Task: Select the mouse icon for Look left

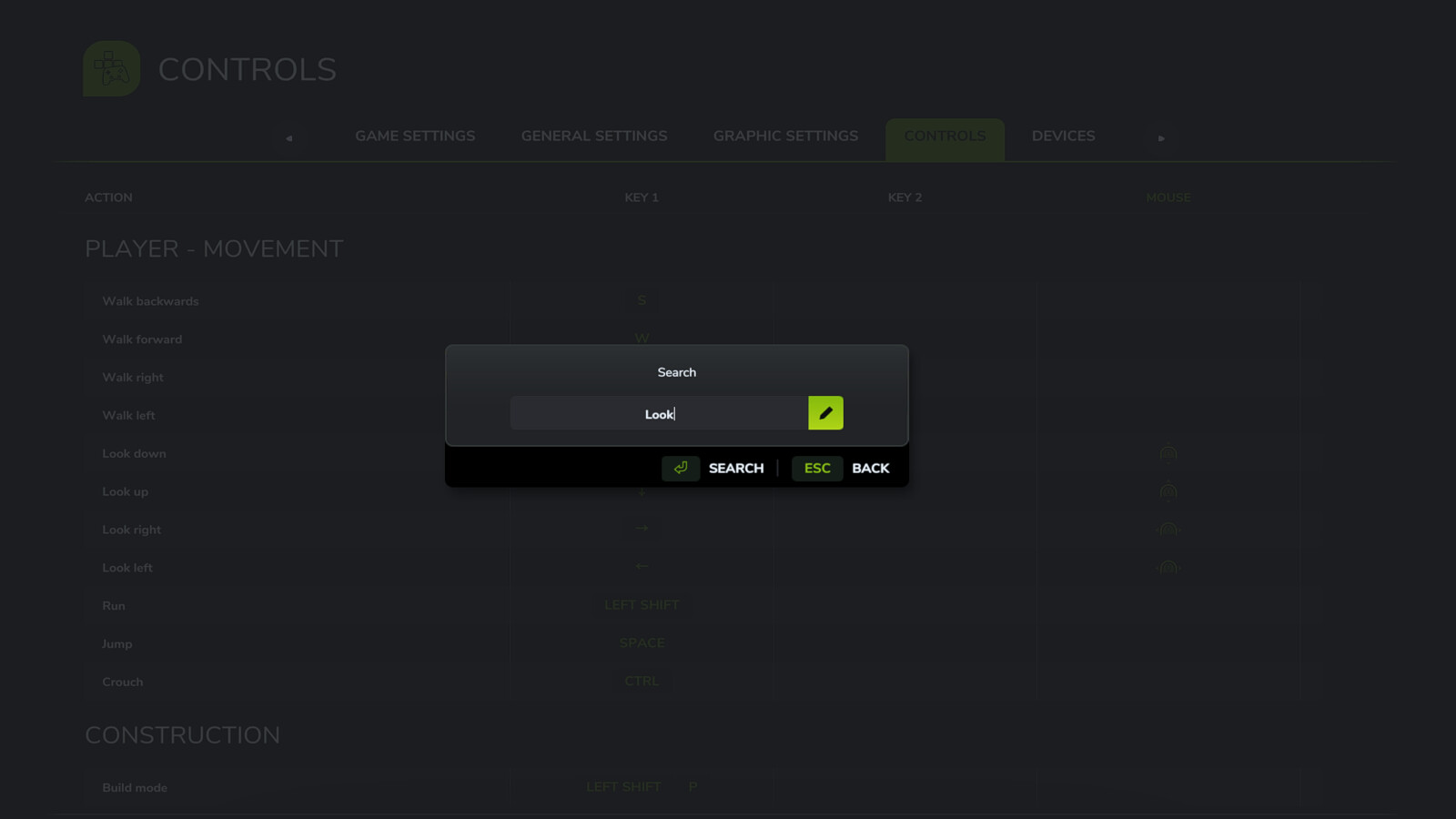Action: (x=1168, y=568)
